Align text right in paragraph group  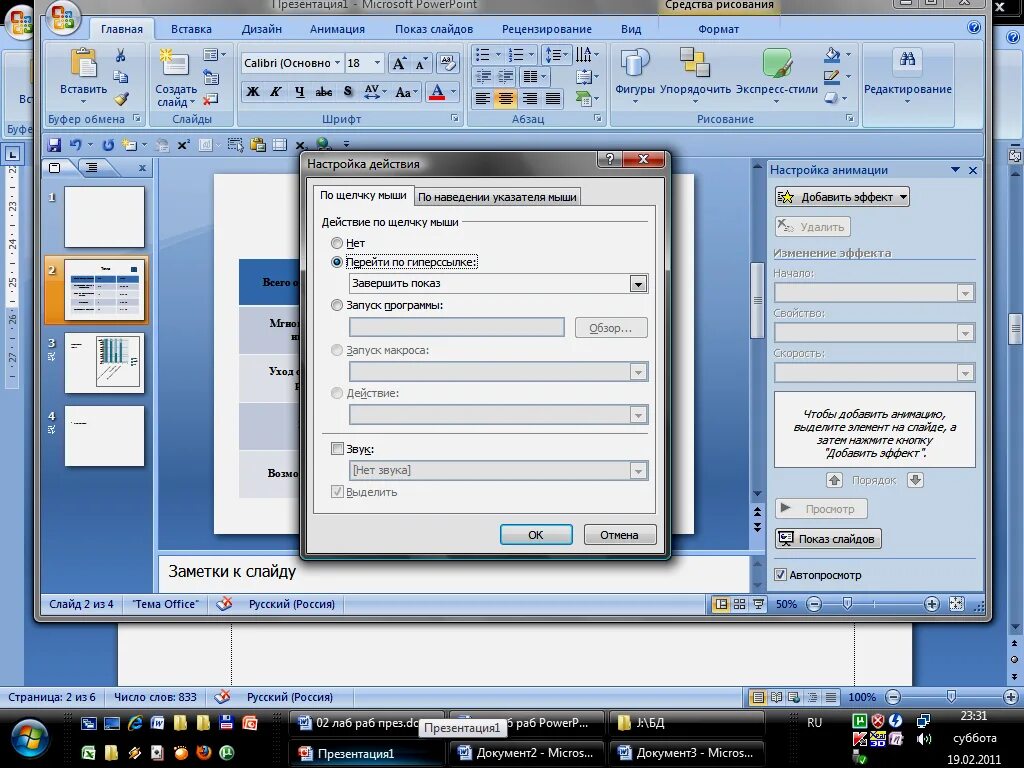coord(530,98)
